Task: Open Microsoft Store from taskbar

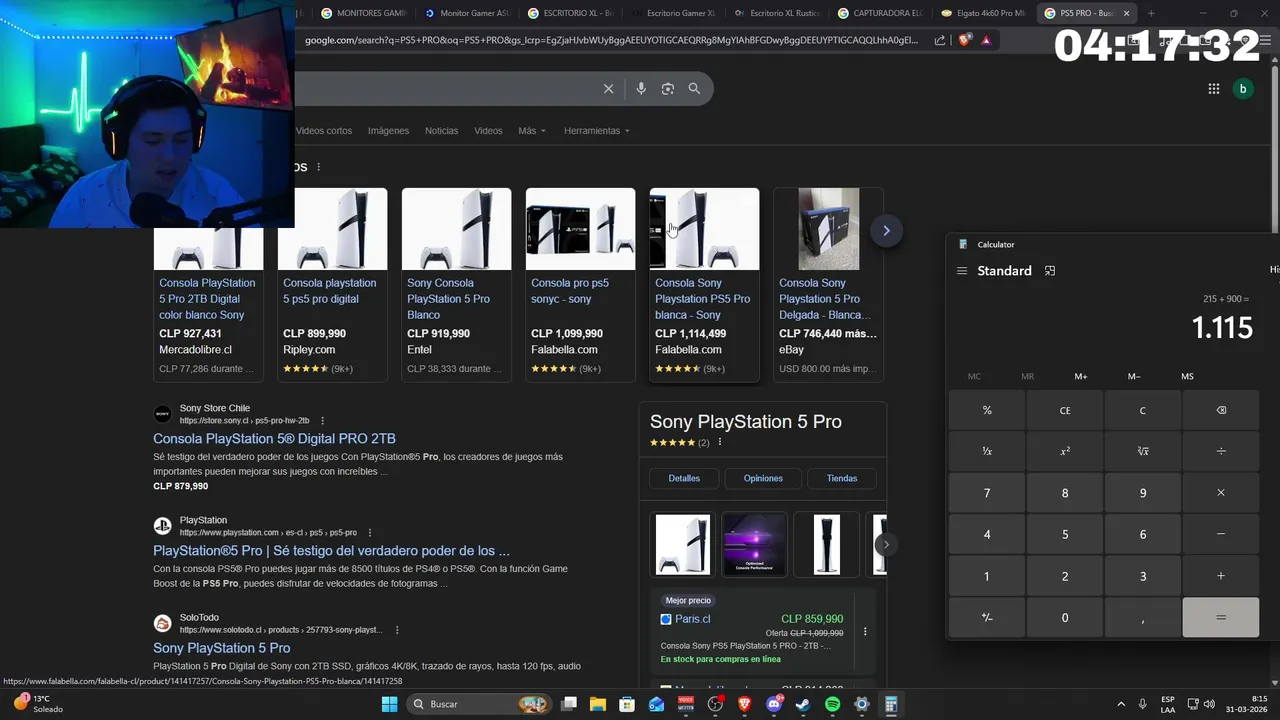Action: [627, 704]
